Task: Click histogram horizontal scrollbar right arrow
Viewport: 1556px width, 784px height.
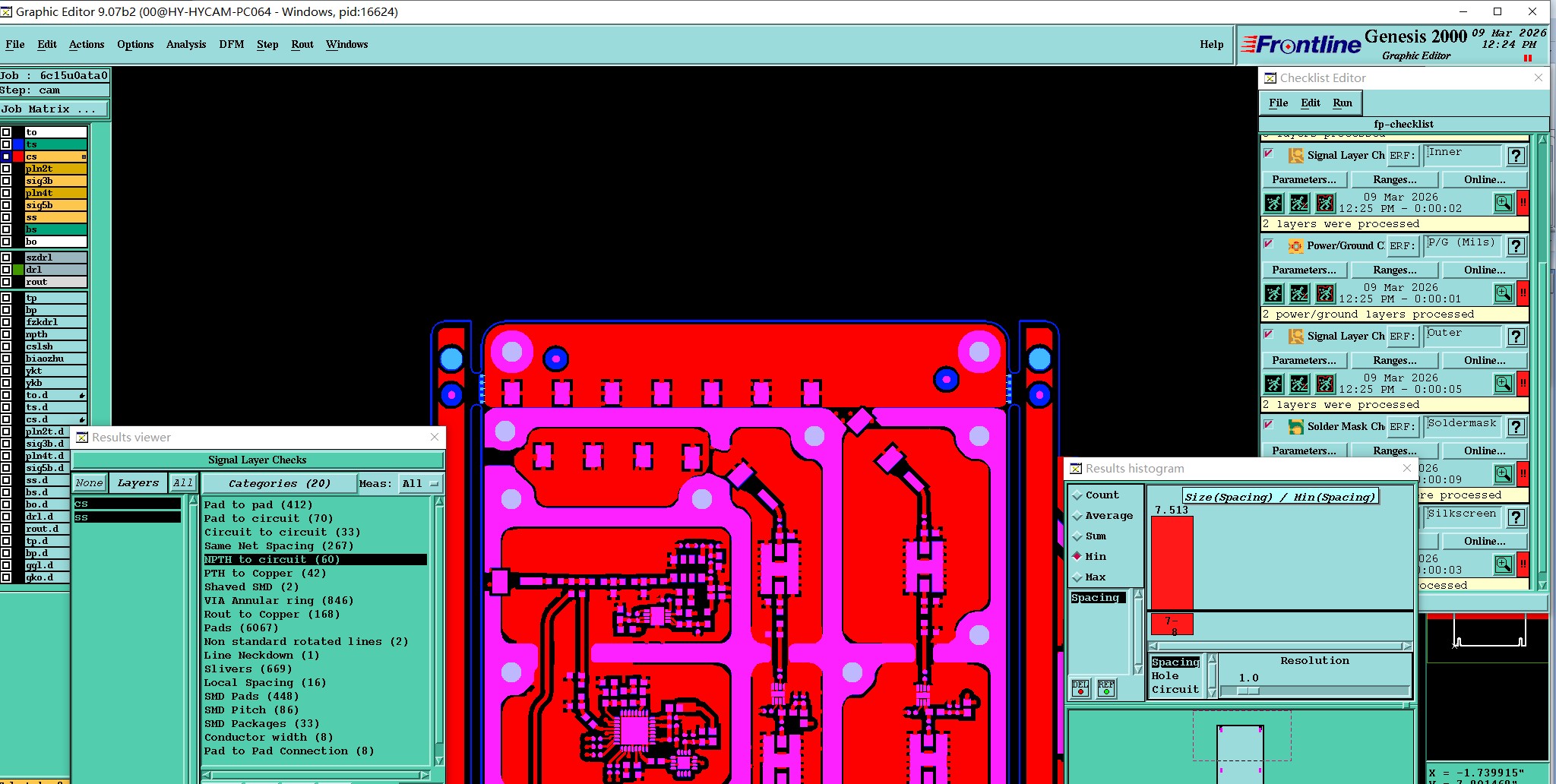Action: point(1408,646)
